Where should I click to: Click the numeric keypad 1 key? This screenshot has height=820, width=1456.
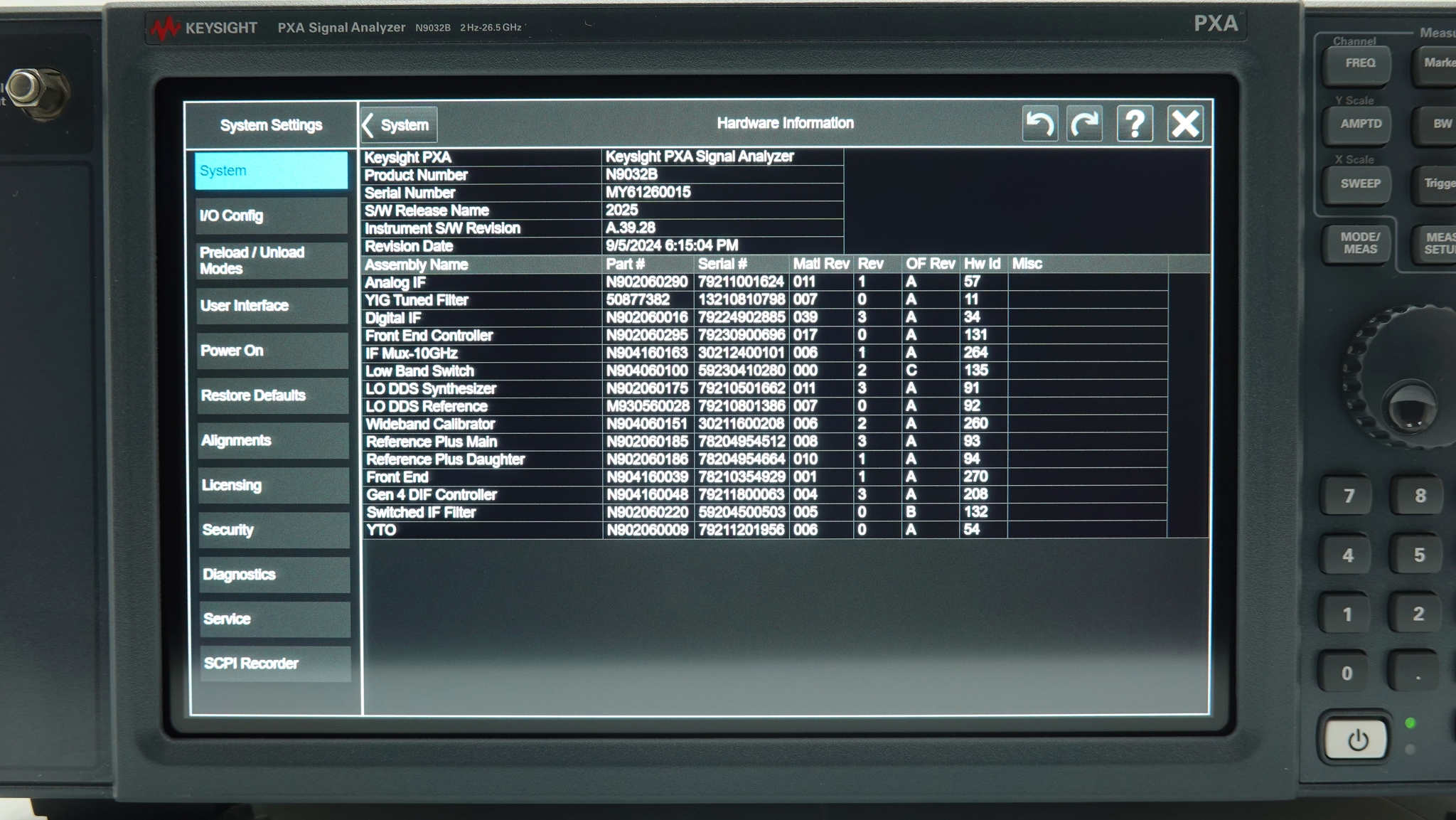1347,614
